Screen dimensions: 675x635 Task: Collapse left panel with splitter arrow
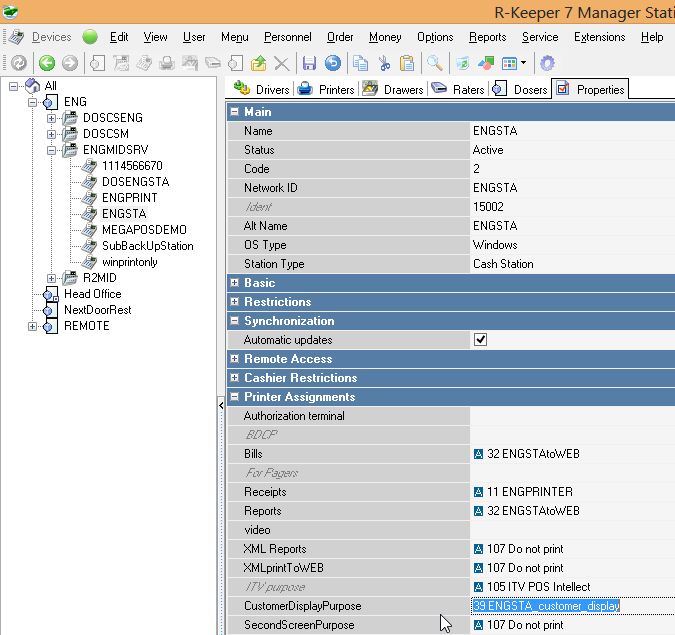[221, 405]
